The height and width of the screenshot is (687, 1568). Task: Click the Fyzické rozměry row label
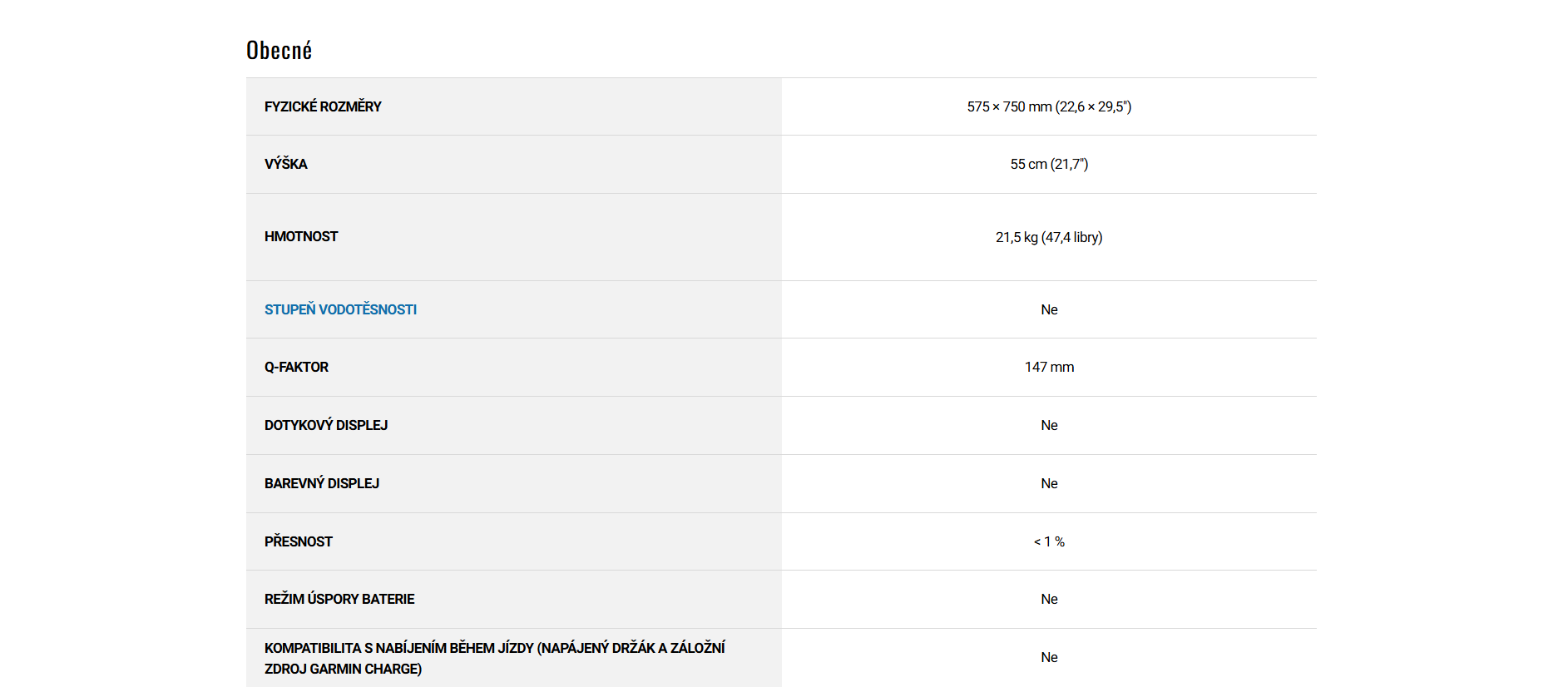(323, 106)
